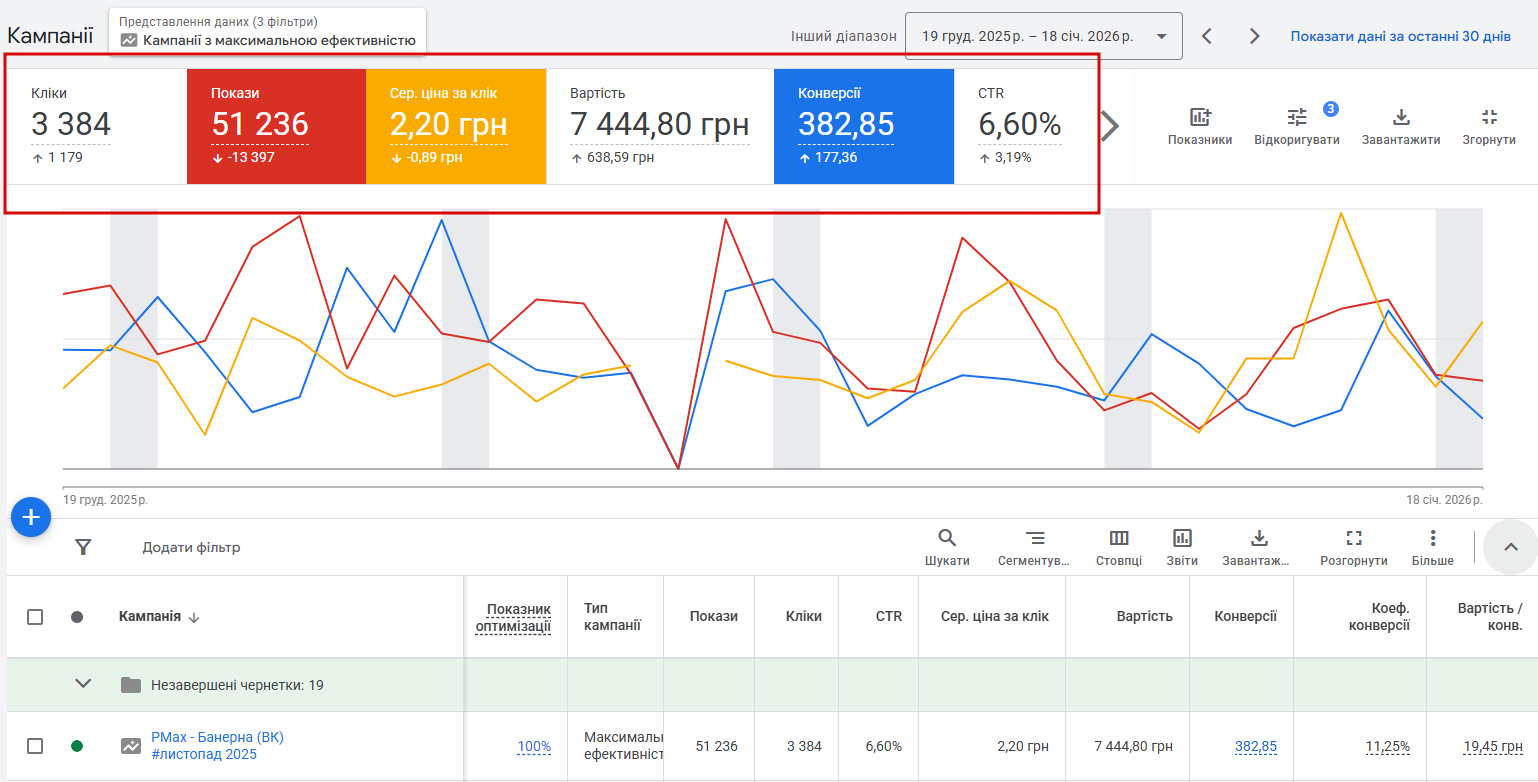Select the Вартість metric scorecard tab

(x=659, y=126)
